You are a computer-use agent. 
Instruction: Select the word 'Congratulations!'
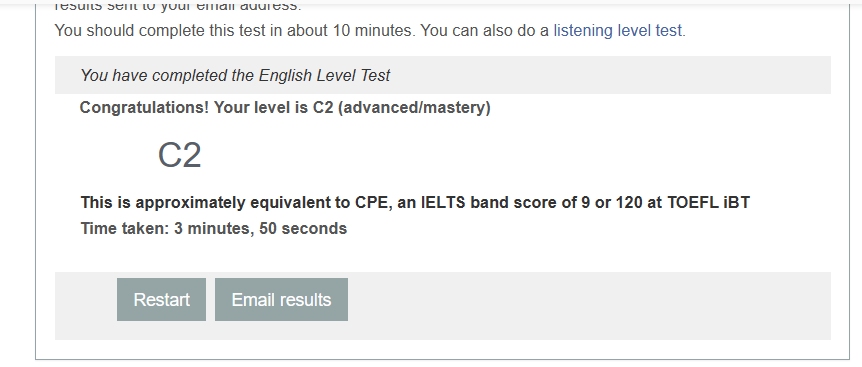click(x=144, y=107)
